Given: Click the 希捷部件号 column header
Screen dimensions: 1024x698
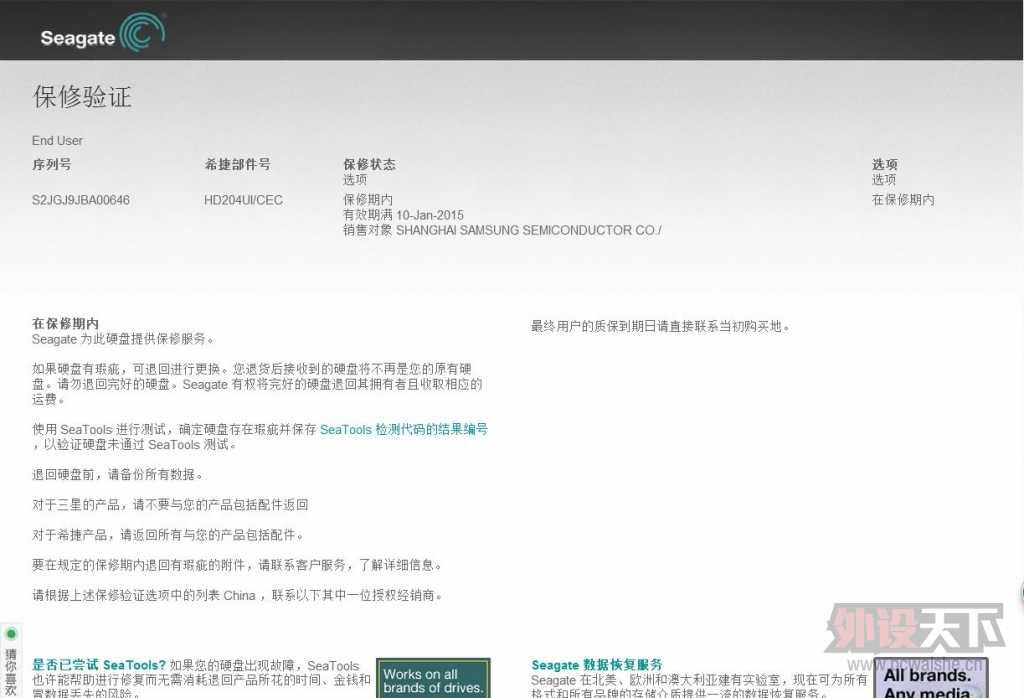Looking at the screenshot, I should click(x=238, y=164).
